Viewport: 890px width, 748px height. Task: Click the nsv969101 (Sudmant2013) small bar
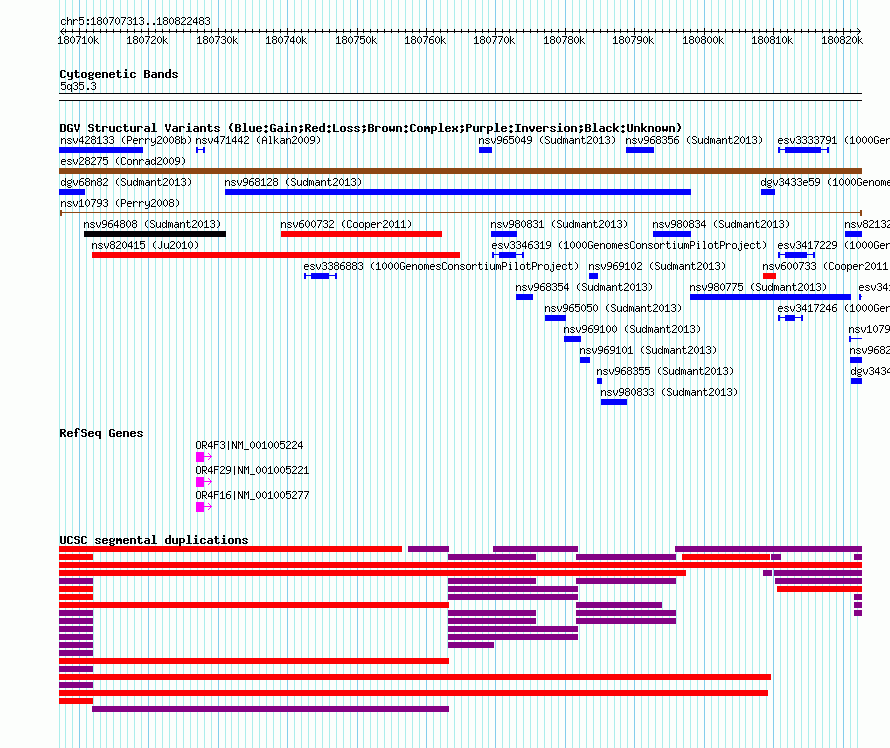[x=585, y=360]
